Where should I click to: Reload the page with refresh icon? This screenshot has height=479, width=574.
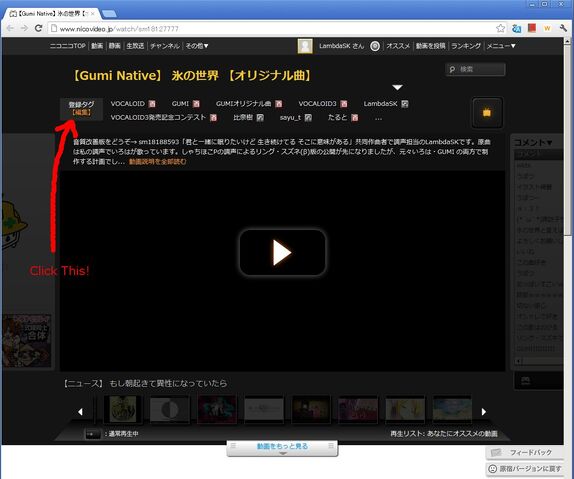(x=38, y=28)
